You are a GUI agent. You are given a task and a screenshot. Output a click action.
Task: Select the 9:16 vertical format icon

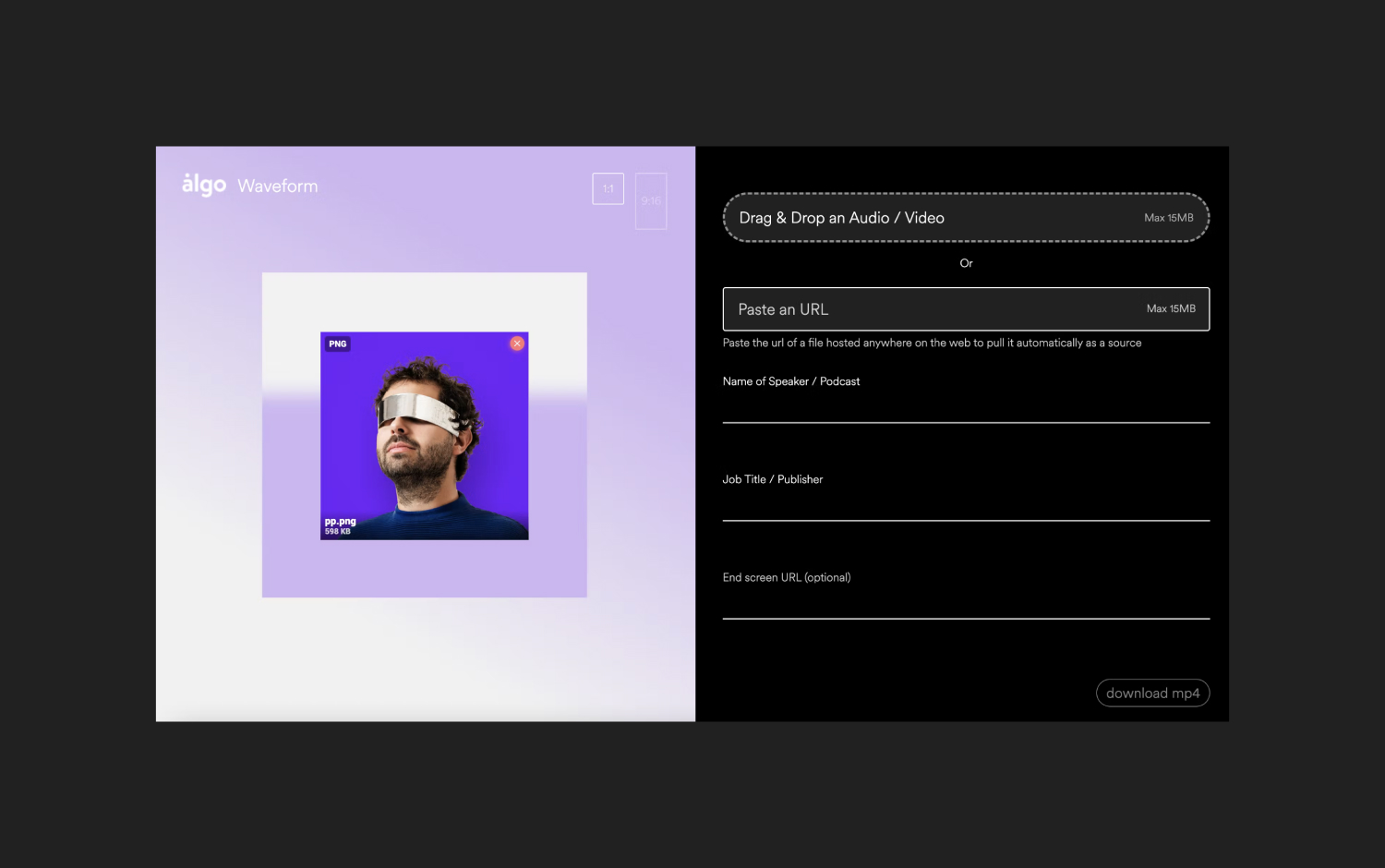[x=651, y=200]
